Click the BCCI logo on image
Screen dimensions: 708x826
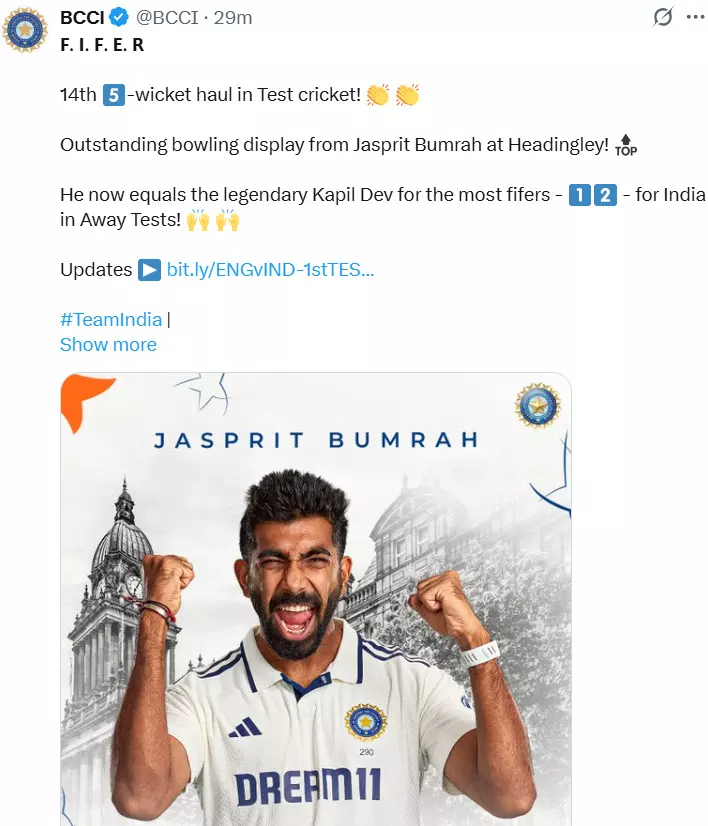[537, 406]
